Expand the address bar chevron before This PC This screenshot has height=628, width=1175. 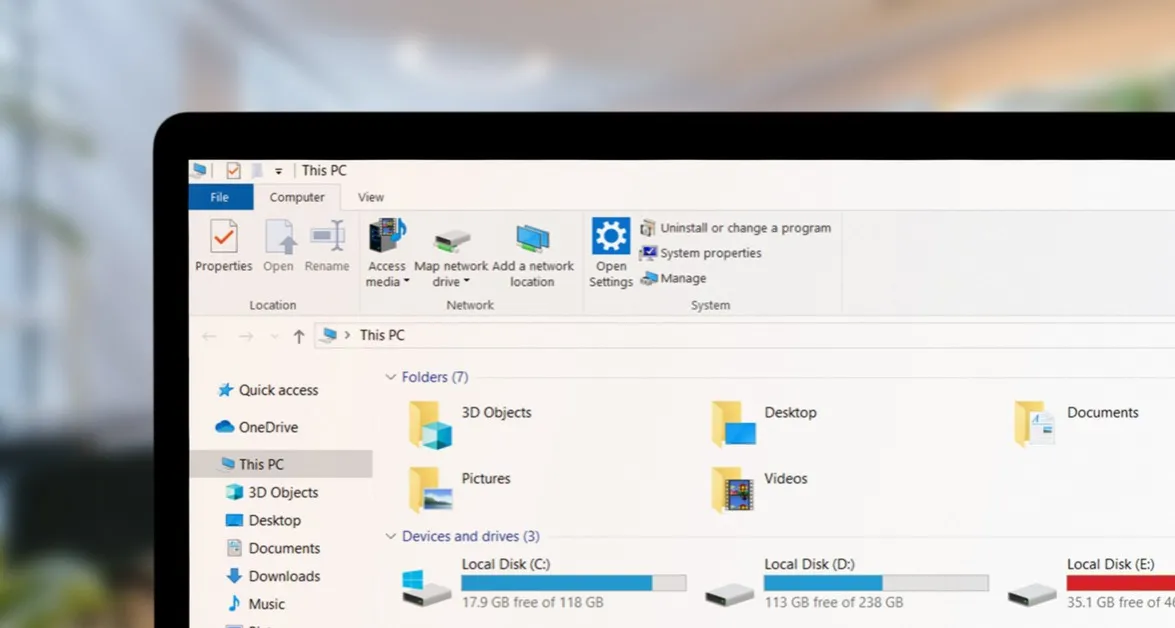[347, 335]
